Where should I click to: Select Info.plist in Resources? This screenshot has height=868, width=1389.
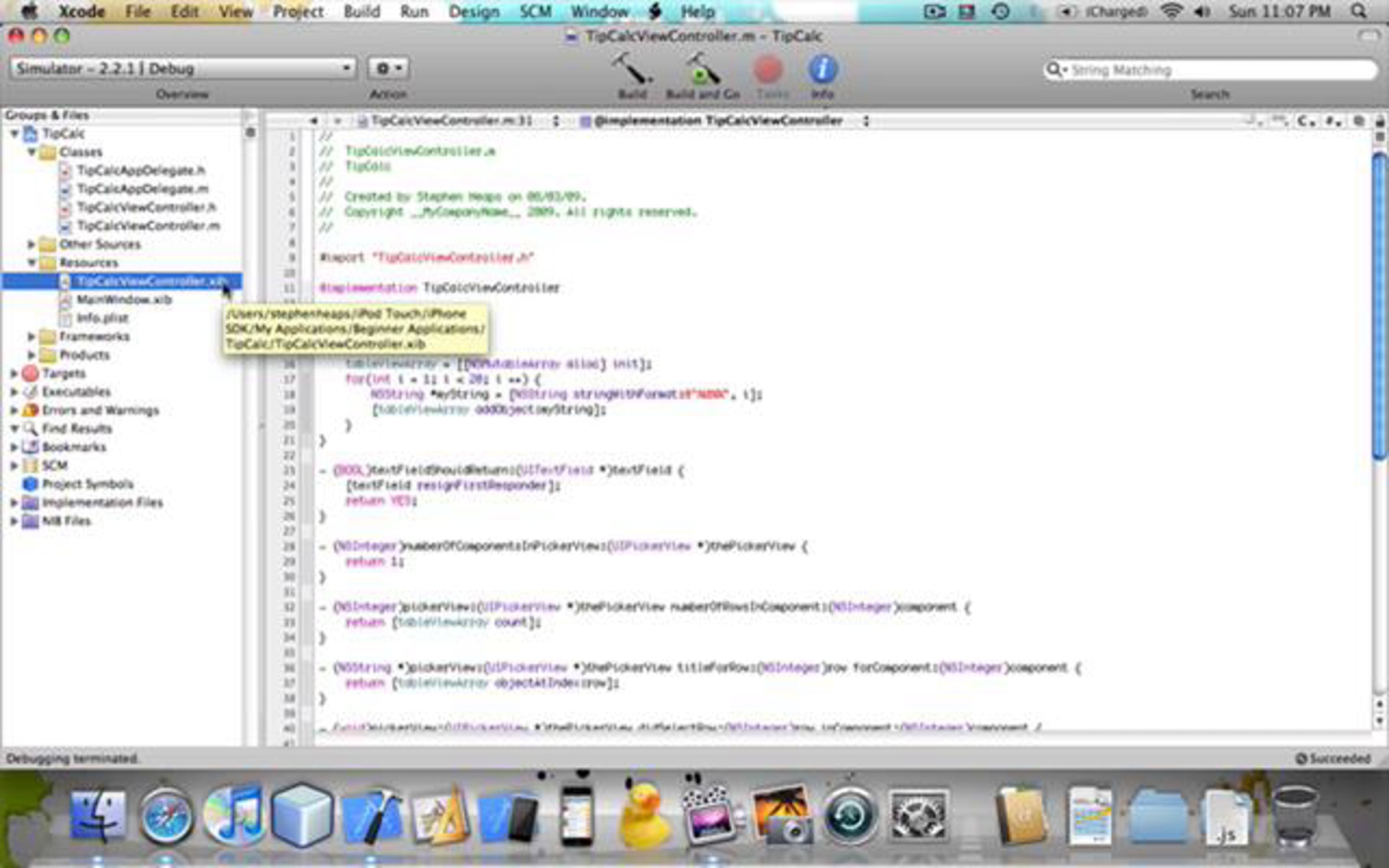102,318
